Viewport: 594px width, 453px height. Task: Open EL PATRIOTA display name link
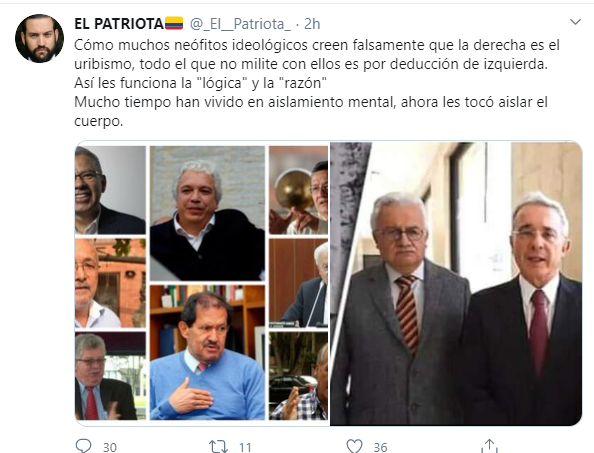[119, 24]
